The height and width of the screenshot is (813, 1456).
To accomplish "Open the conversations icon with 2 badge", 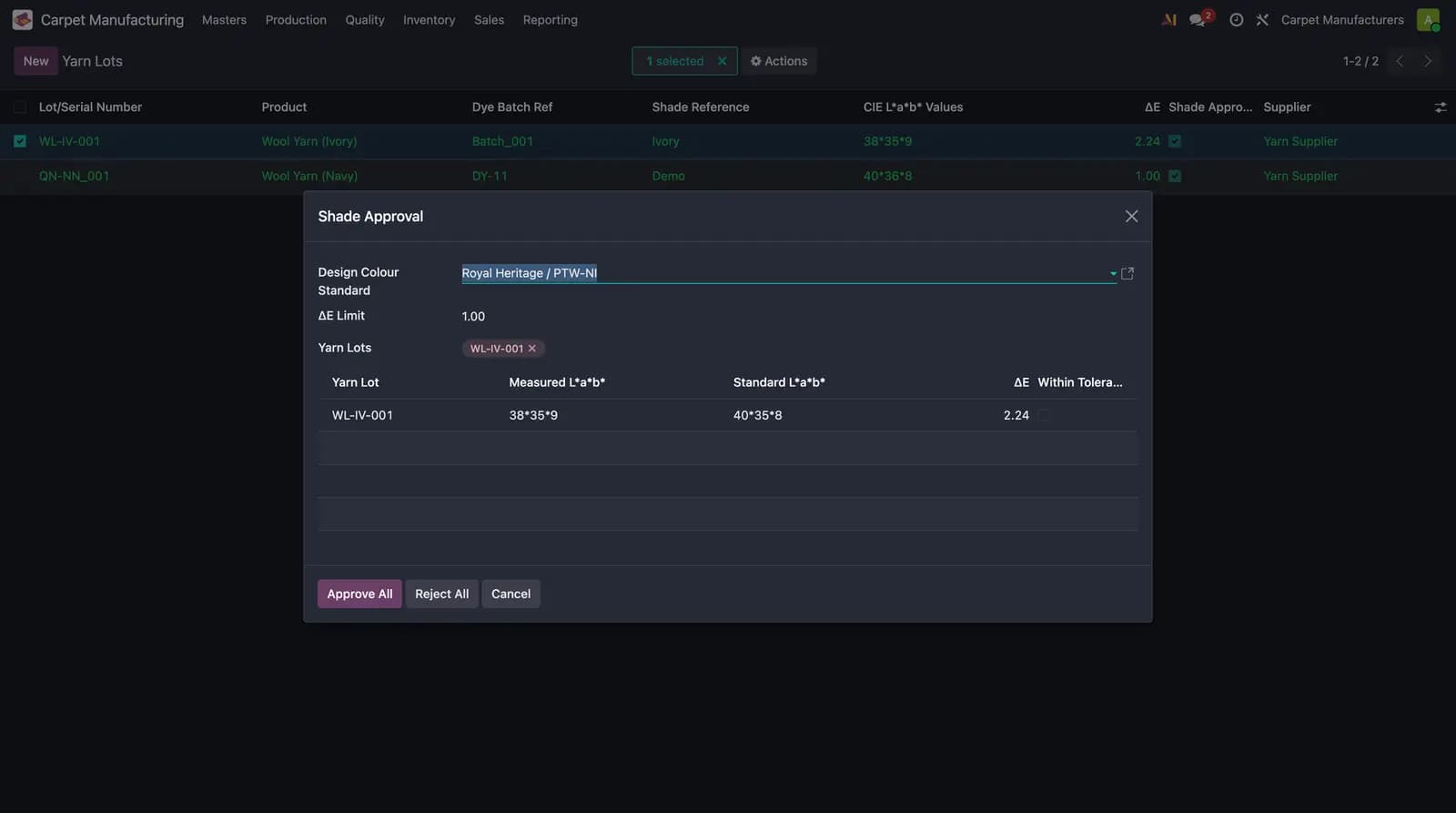I will click(x=1199, y=19).
